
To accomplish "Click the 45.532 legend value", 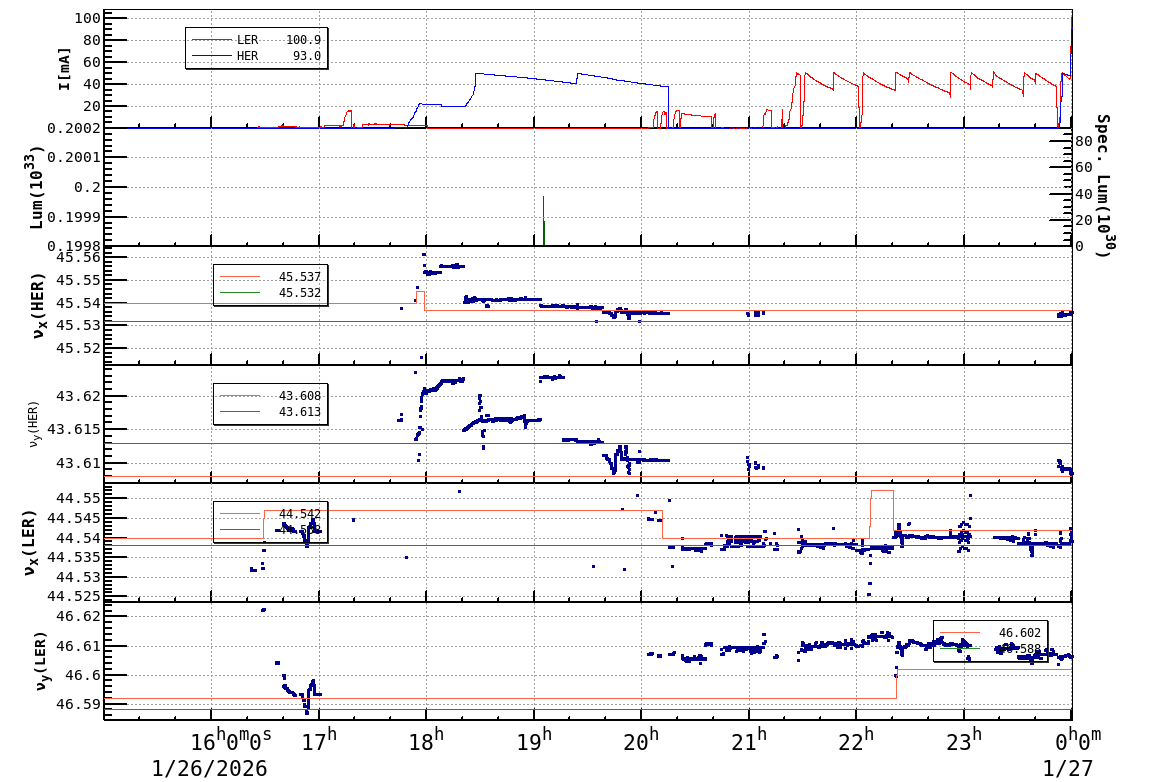I will [300, 293].
